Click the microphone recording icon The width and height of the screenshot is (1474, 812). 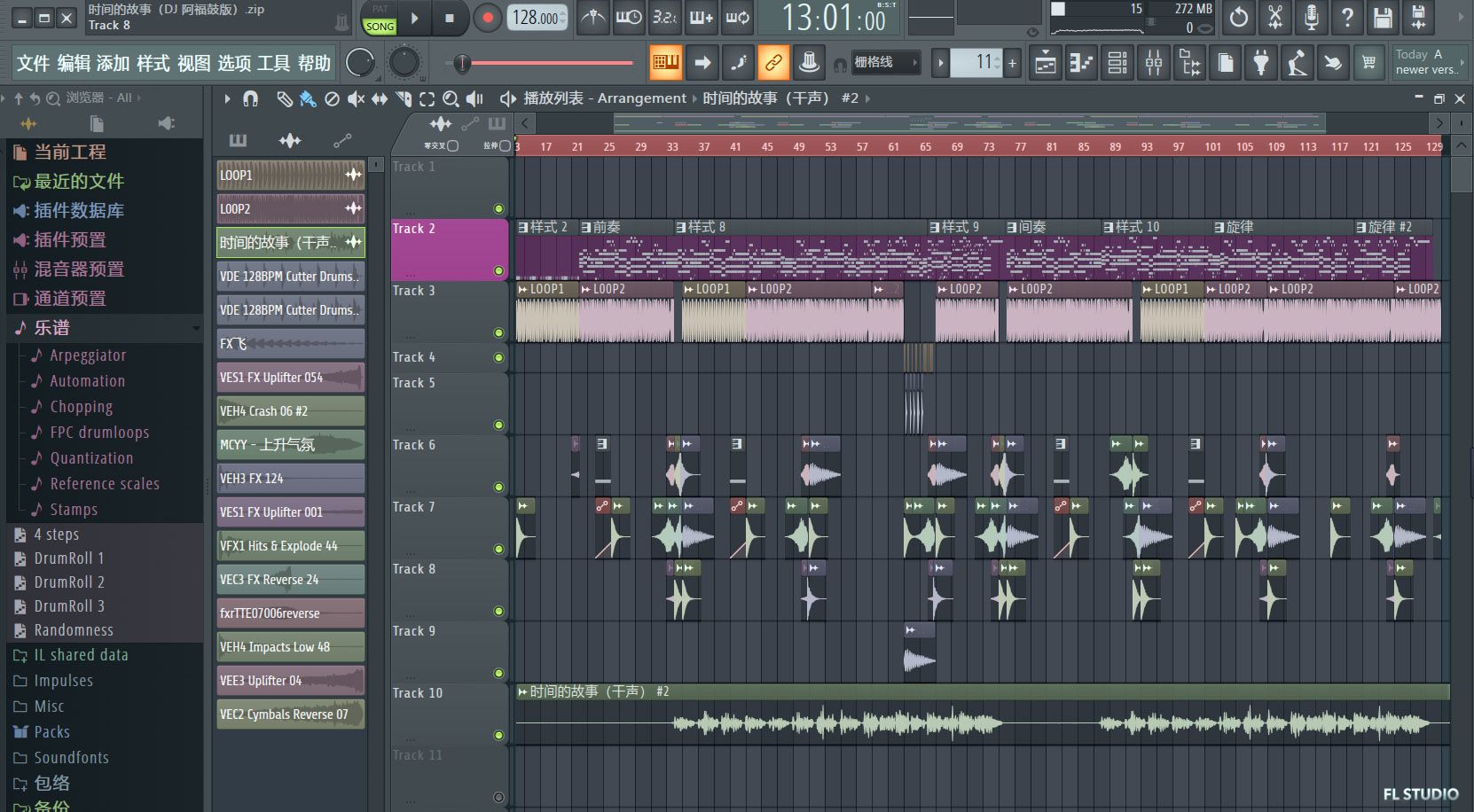1311,17
